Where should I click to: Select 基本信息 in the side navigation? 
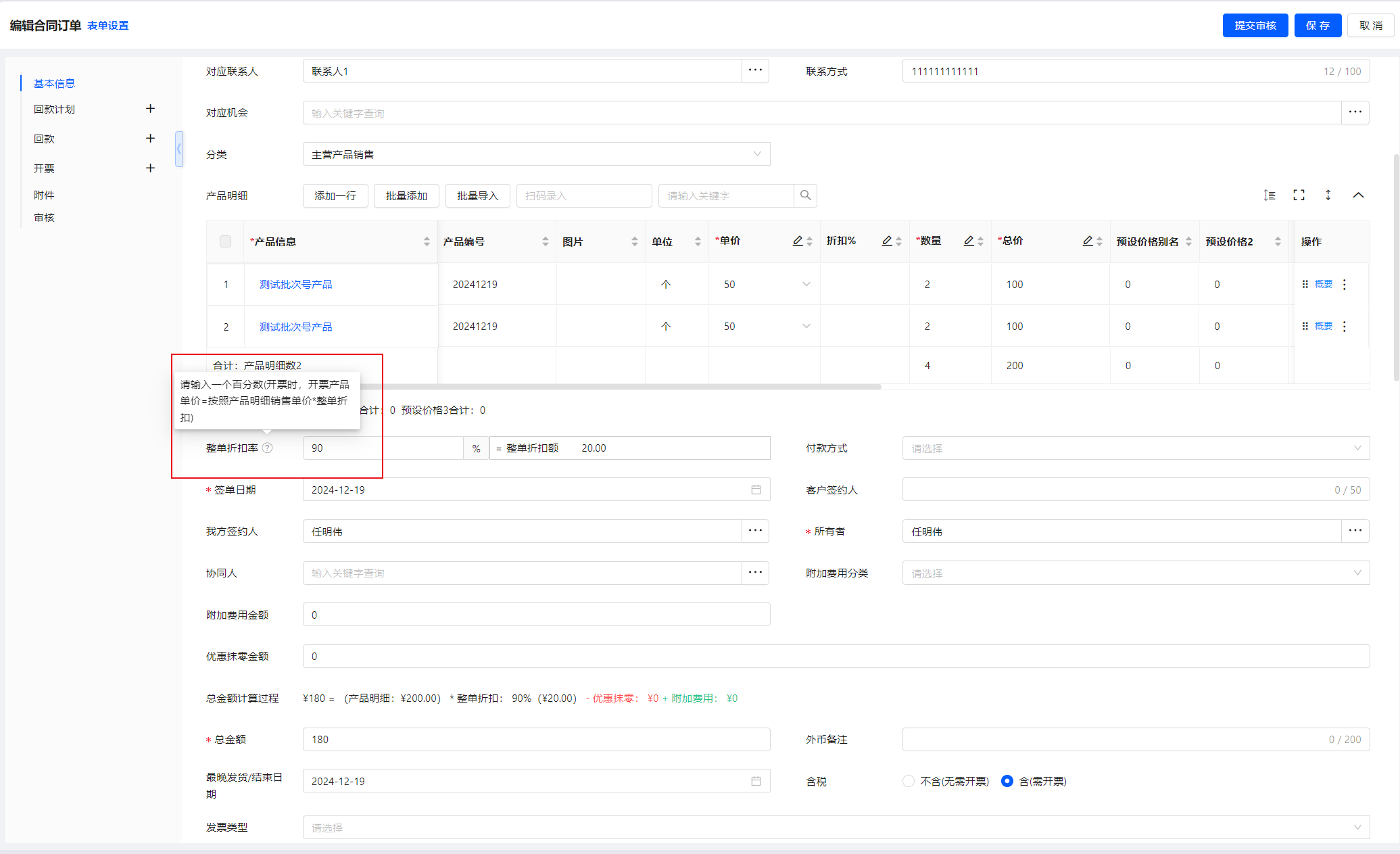tap(54, 83)
